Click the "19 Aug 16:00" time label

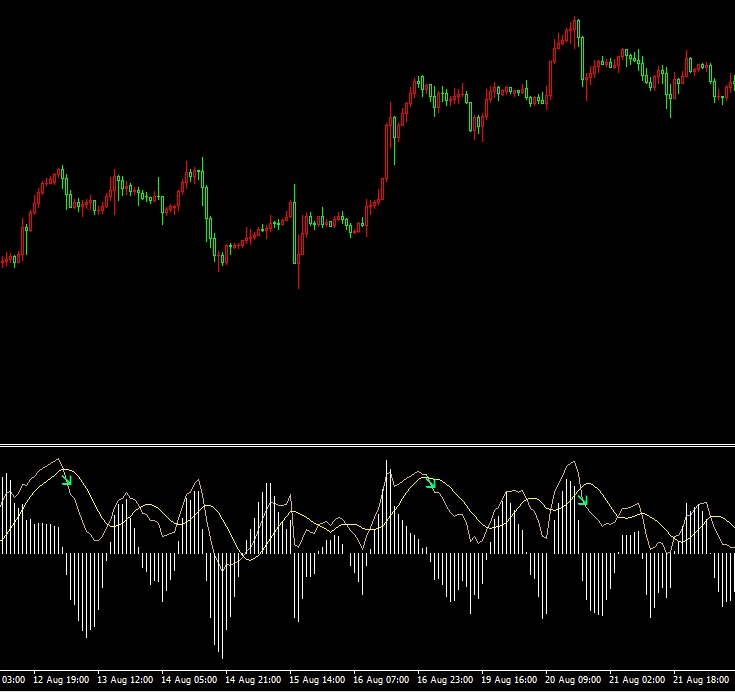pos(509,679)
